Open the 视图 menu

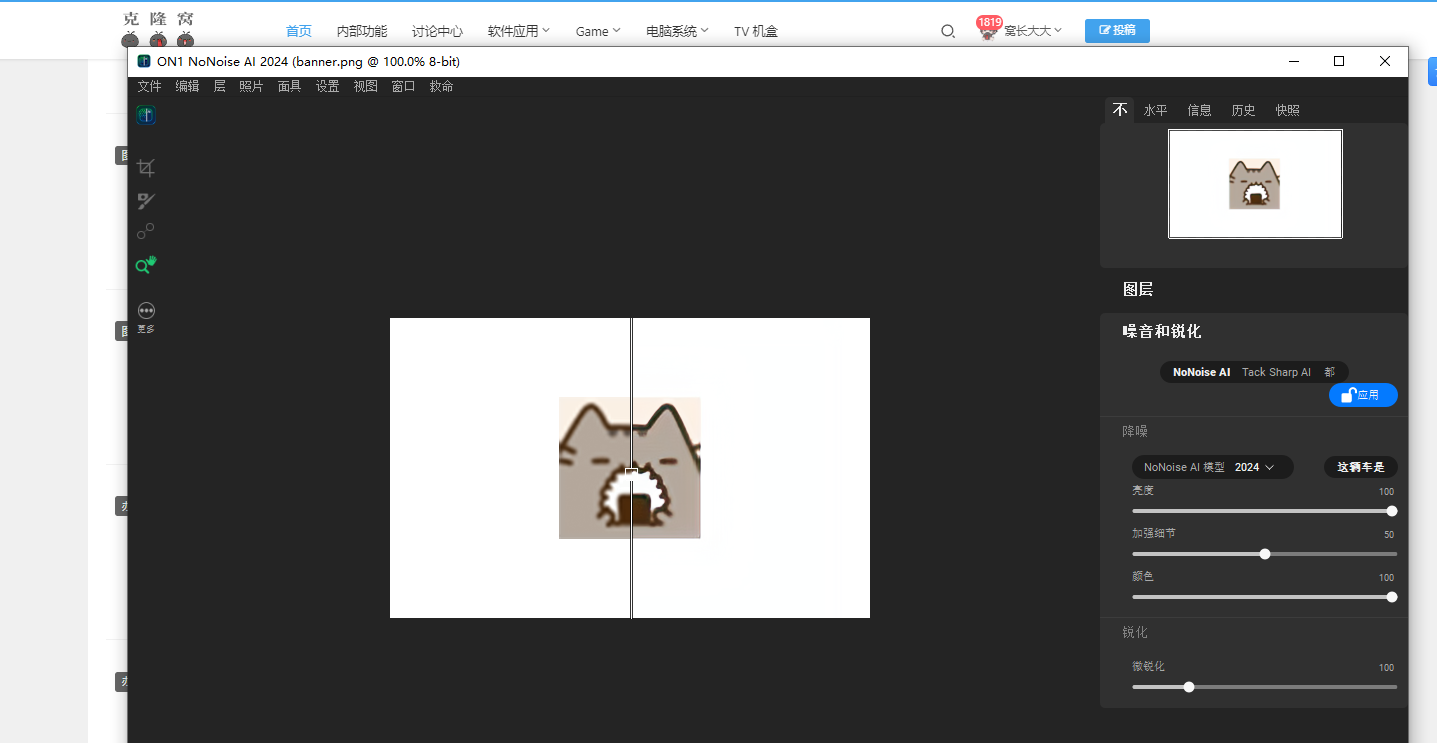365,87
